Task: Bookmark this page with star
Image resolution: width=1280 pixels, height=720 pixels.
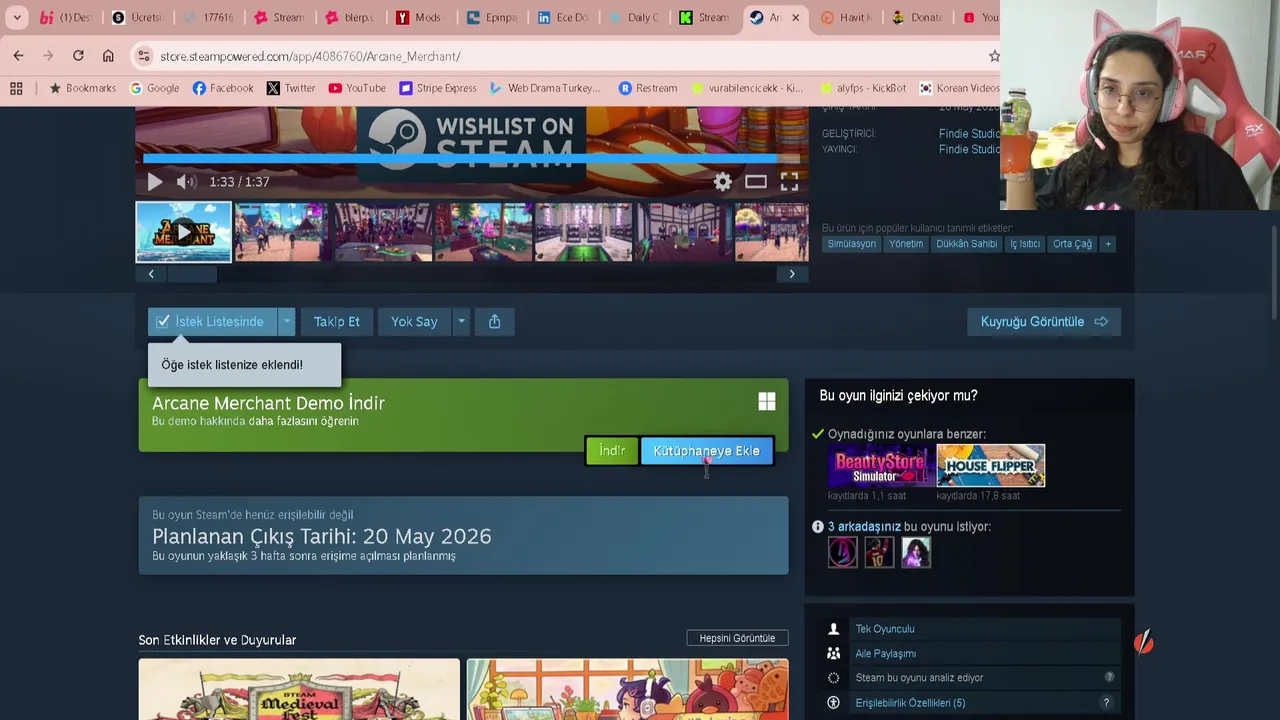Action: [994, 56]
